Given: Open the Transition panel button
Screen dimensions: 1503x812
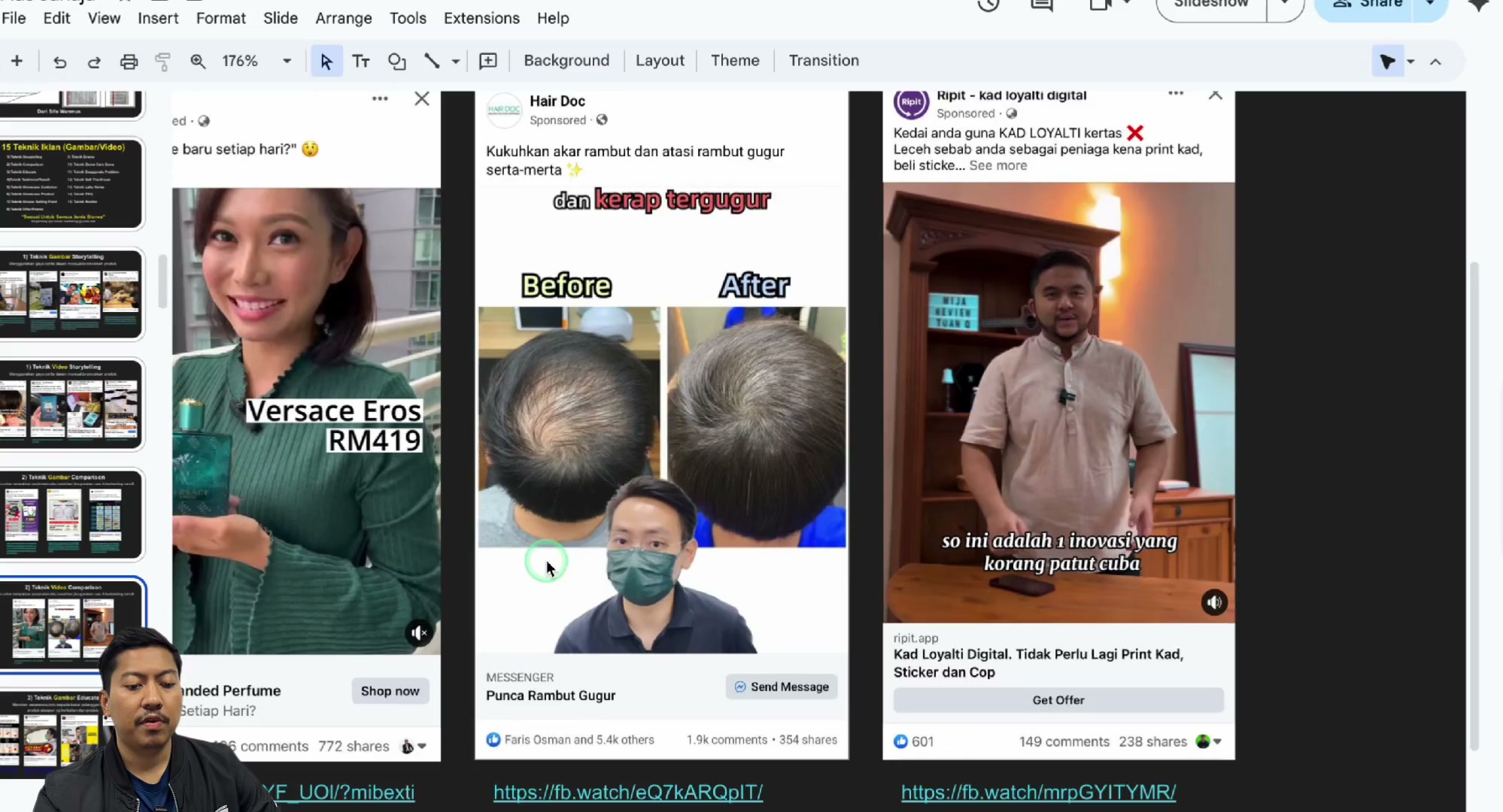Looking at the screenshot, I should coord(824,60).
